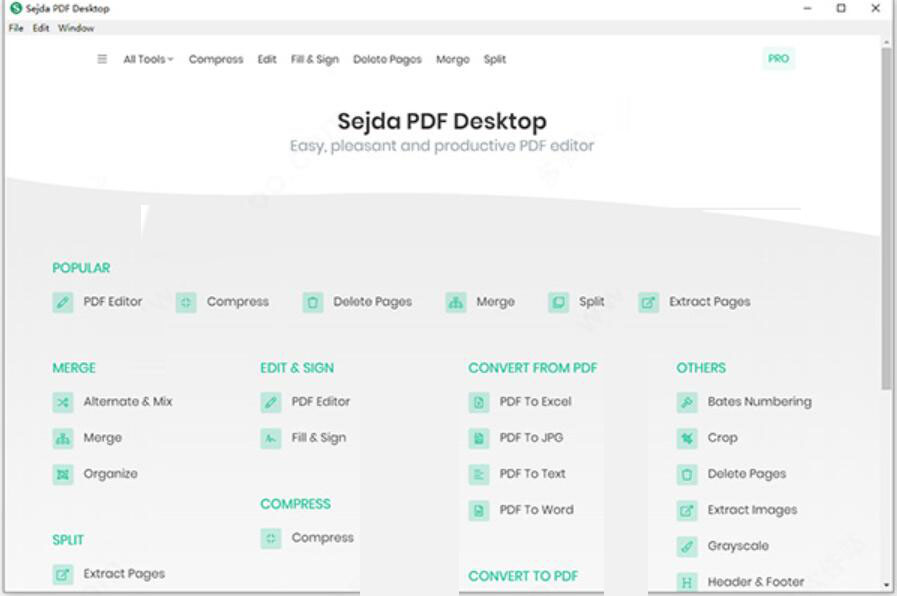Open the Alternate & Mix tool link
This screenshot has height=596, width=897.
tap(128, 402)
